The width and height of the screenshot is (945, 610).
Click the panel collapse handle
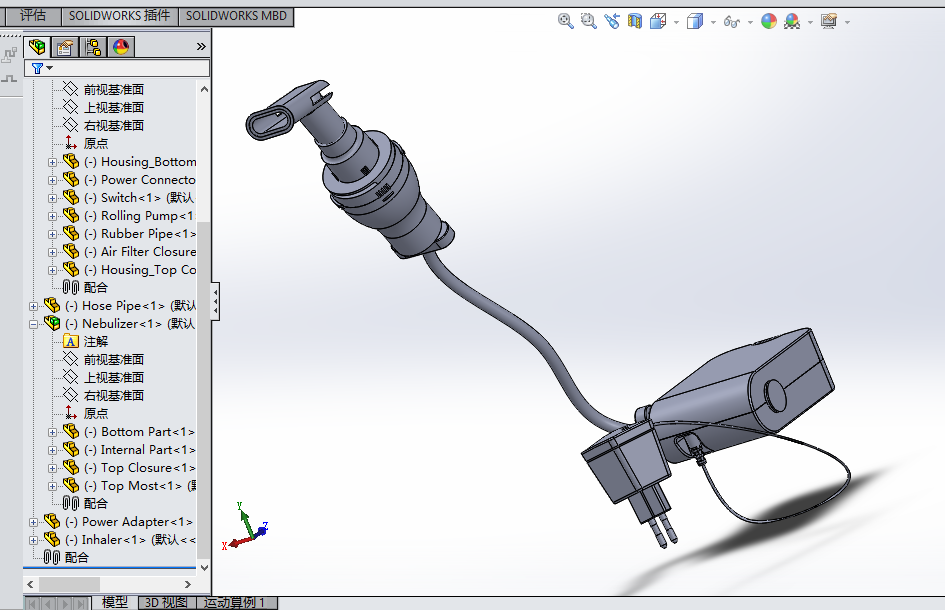coord(215,301)
